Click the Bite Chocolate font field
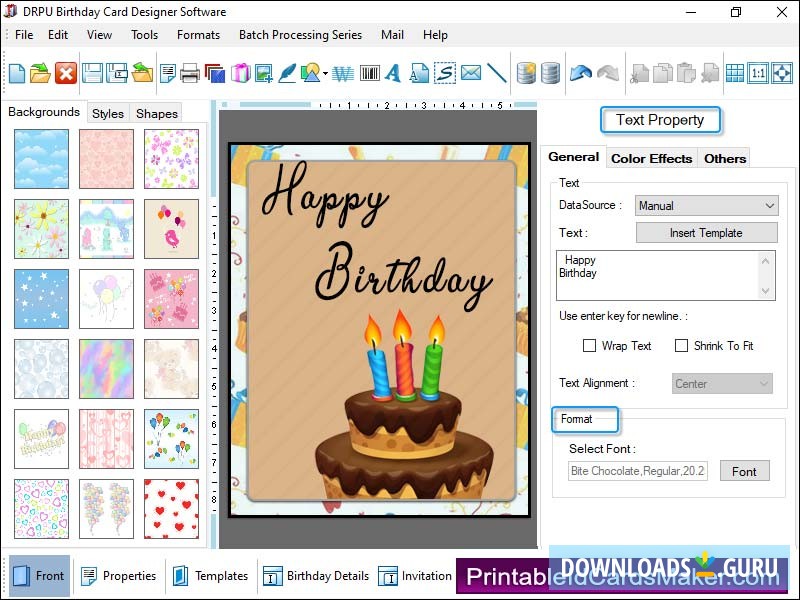This screenshot has height=600, width=800. click(638, 471)
